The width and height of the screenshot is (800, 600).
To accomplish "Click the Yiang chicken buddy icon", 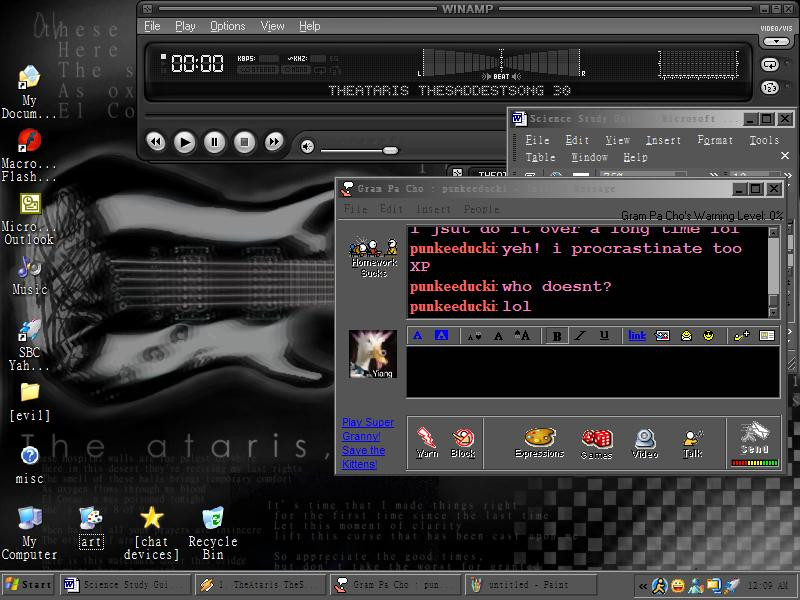I will (373, 354).
